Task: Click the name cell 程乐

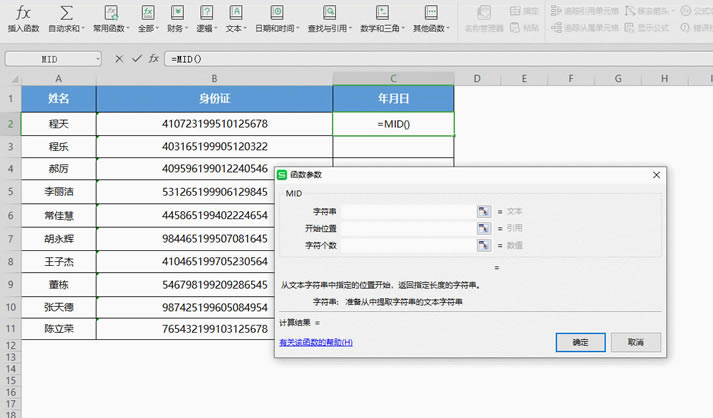Action: (x=59, y=146)
